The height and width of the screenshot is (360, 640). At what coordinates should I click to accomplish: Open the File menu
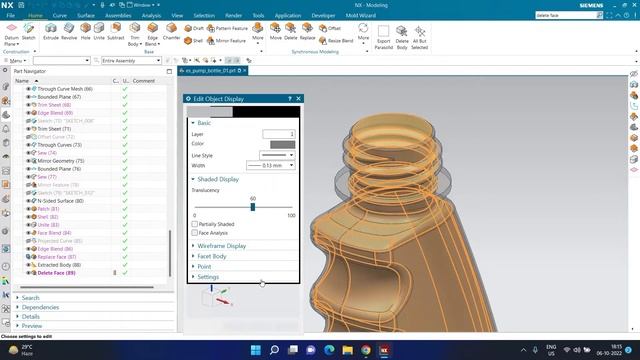[11, 16]
